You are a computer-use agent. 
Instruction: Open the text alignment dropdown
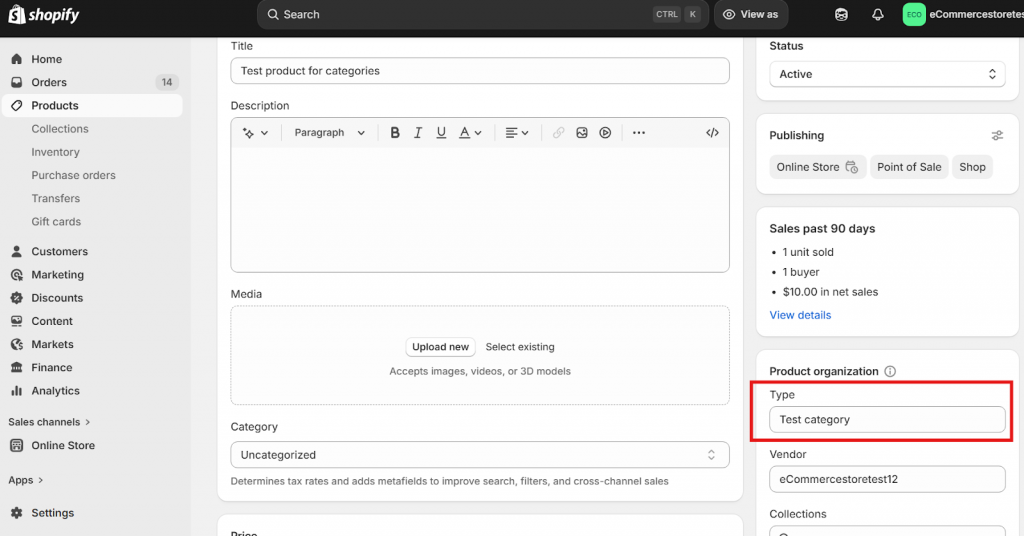[516, 133]
